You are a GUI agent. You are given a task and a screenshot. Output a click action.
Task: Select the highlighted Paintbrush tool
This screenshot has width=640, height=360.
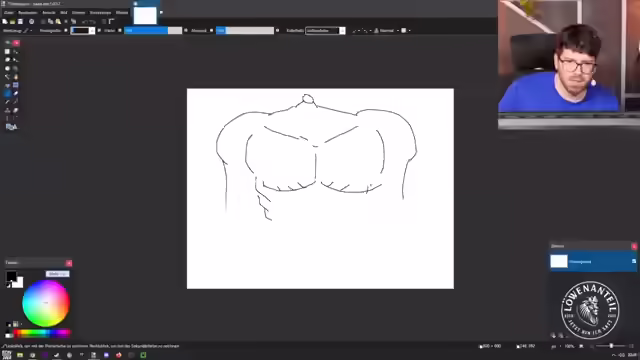(x=7, y=93)
